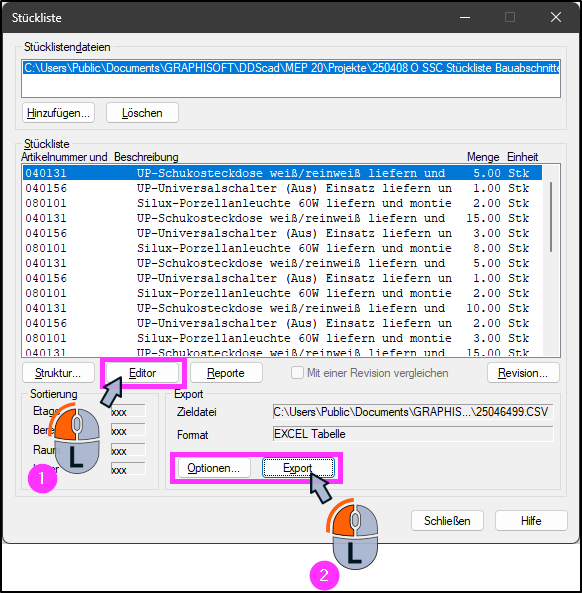Select the highlighted Stücklistendateien path entry
582x593 pixels.
pos(291,68)
